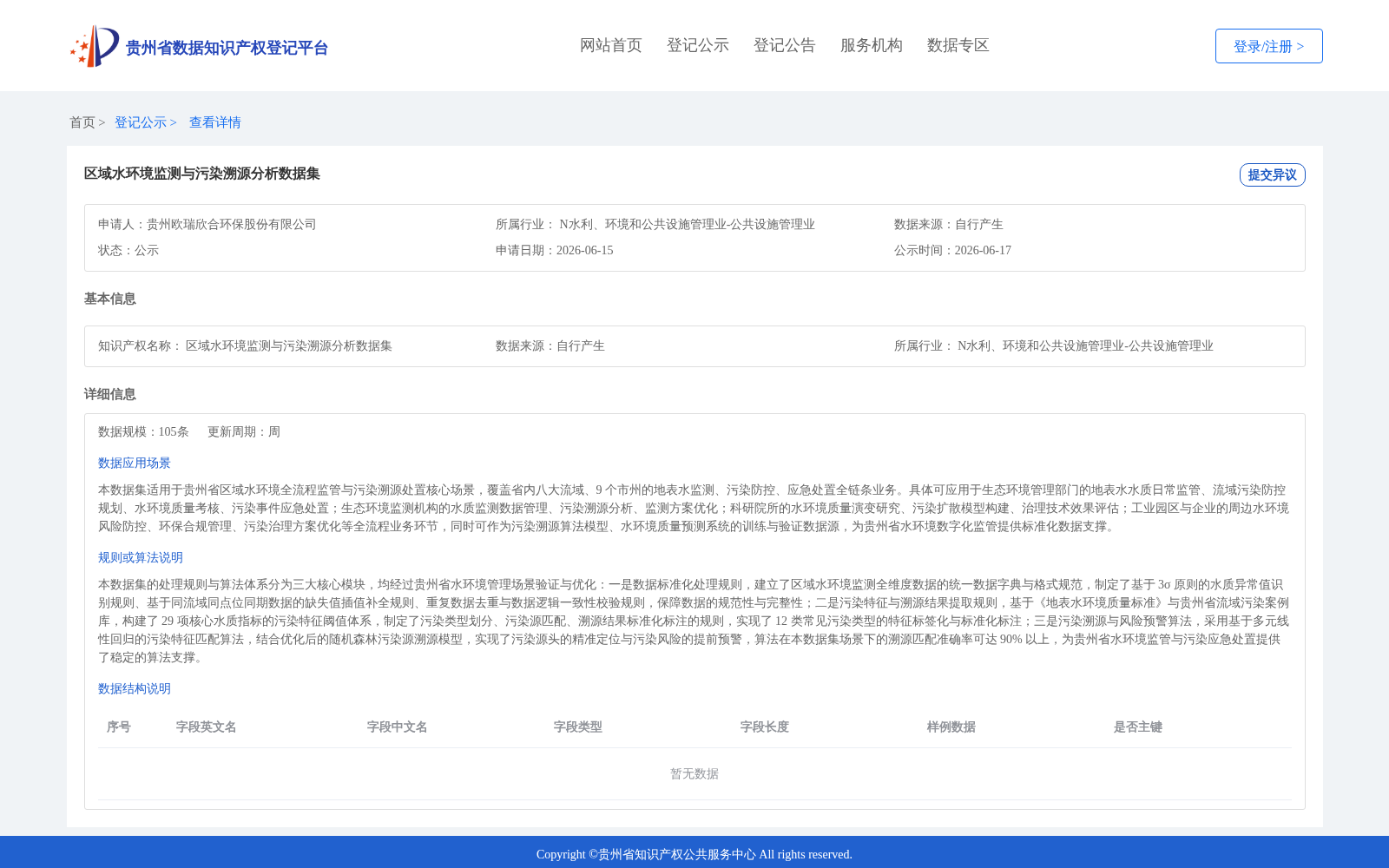1389x868 pixels.
Task: Click 申请日期：2026-06-15 text
Action: coord(555,250)
